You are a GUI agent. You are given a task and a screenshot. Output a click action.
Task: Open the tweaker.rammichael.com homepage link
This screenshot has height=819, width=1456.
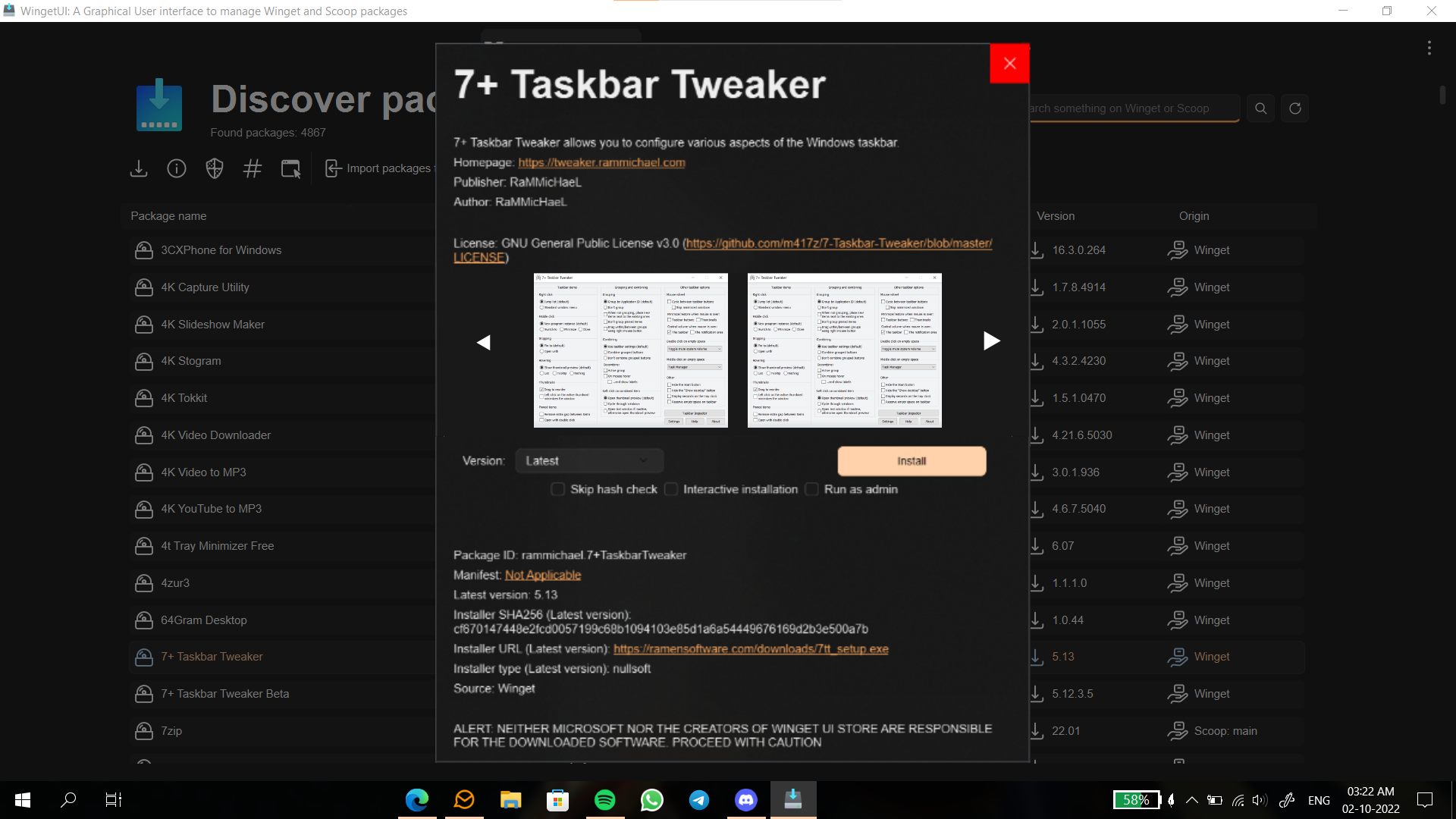(601, 162)
